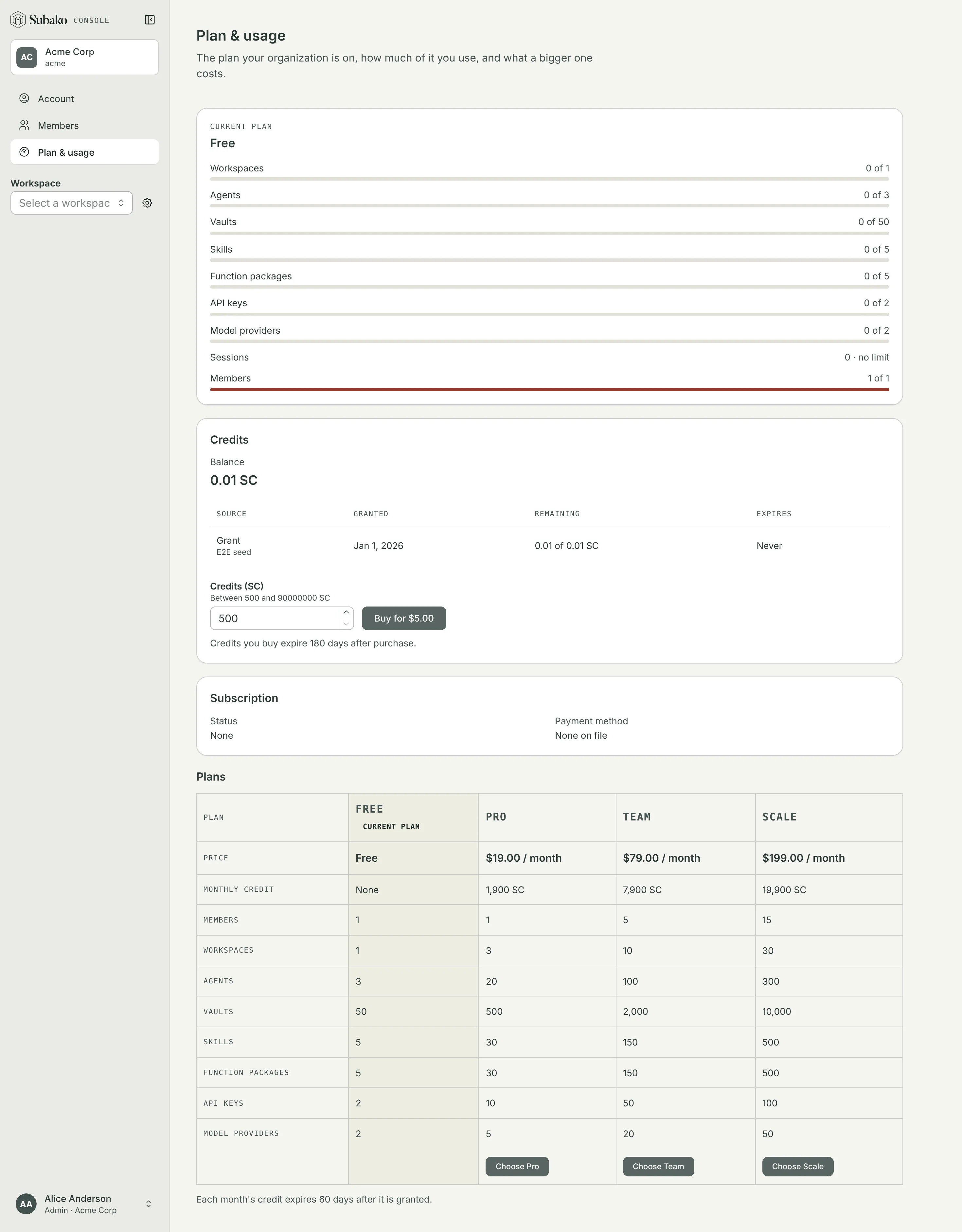This screenshot has height=1232, width=962.
Task: Click the "19,900 SC" monthly credit cell
Action: [784, 889]
